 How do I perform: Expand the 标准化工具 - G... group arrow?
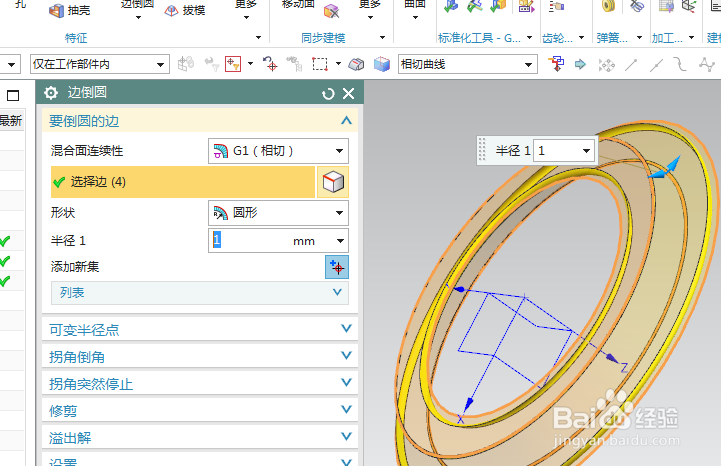529,38
